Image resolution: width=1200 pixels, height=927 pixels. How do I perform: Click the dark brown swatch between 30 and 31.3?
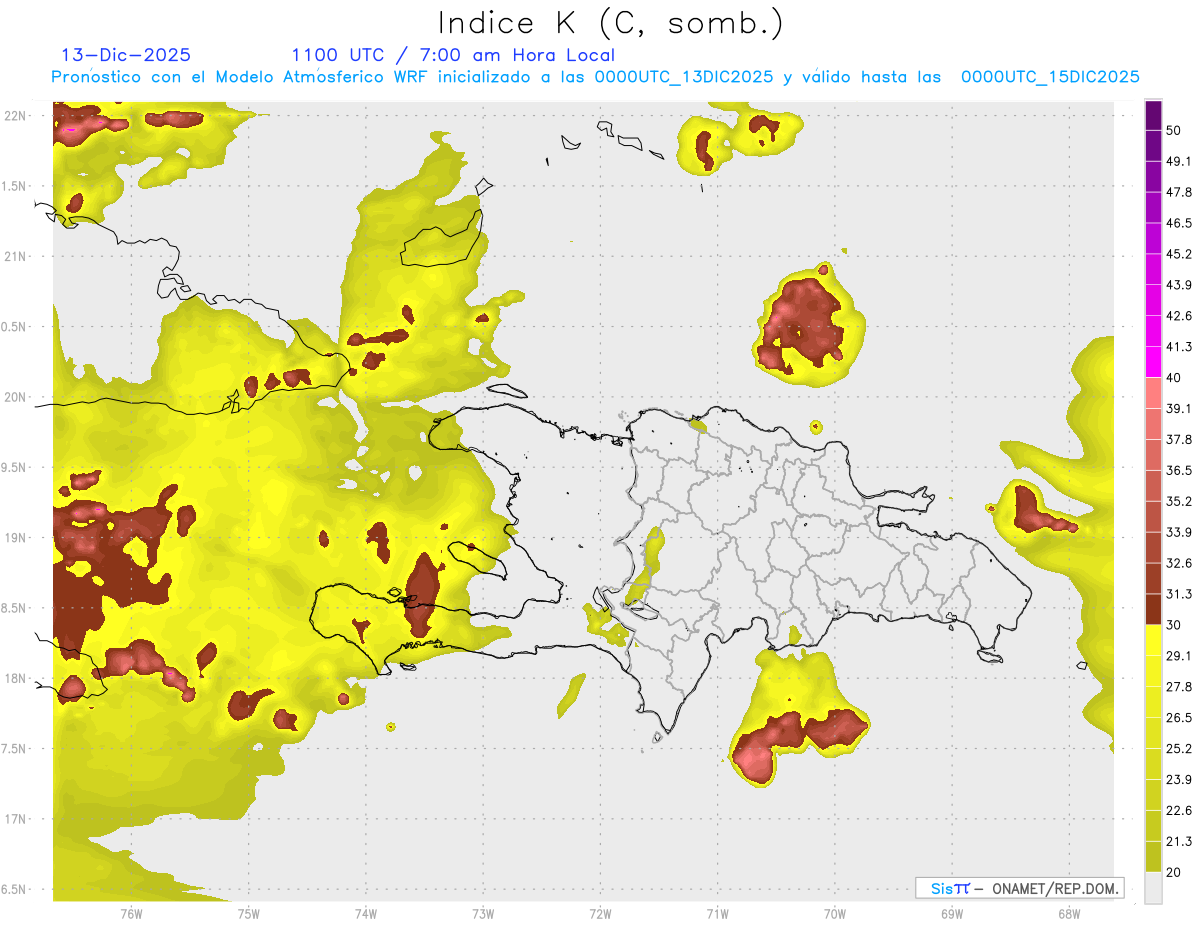click(1153, 609)
